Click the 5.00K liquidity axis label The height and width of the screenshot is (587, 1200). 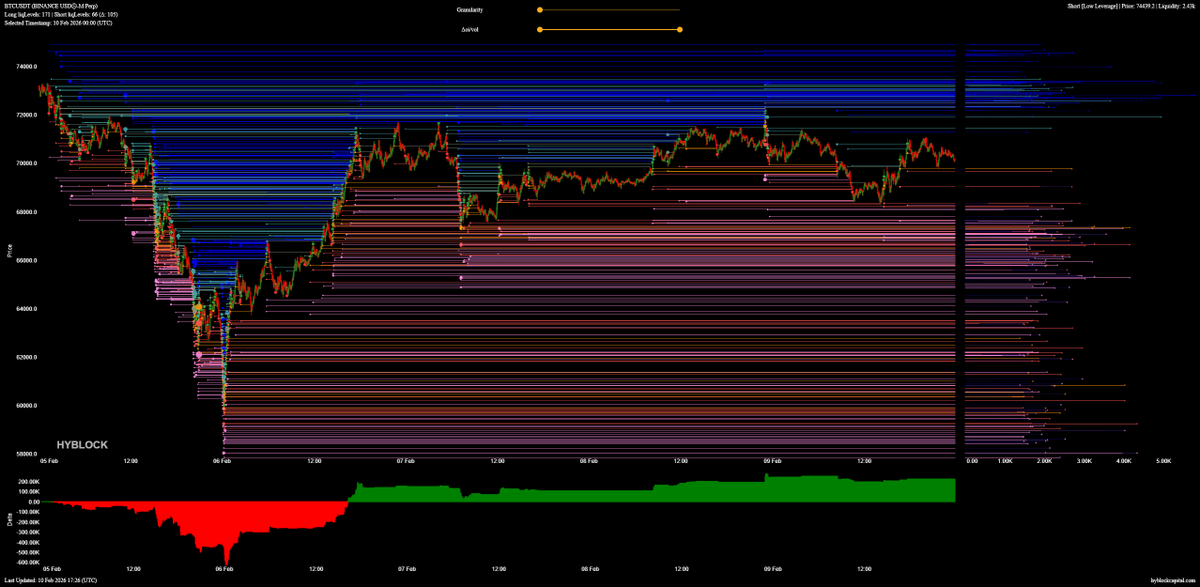pos(1163,462)
